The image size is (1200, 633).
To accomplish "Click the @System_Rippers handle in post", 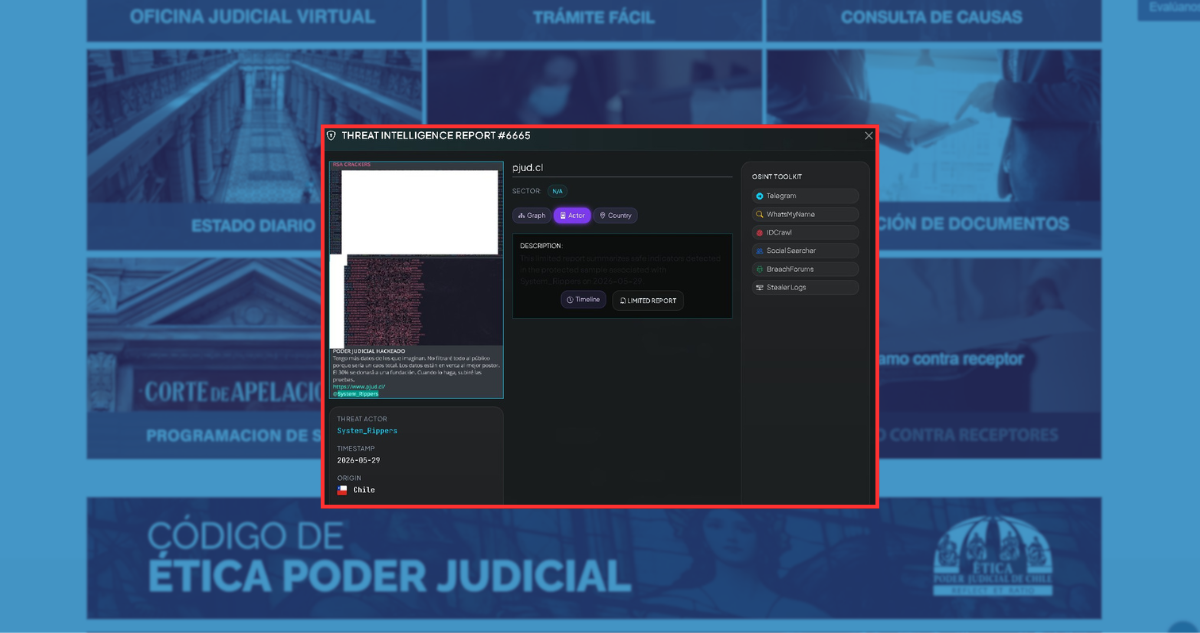I will (356, 393).
